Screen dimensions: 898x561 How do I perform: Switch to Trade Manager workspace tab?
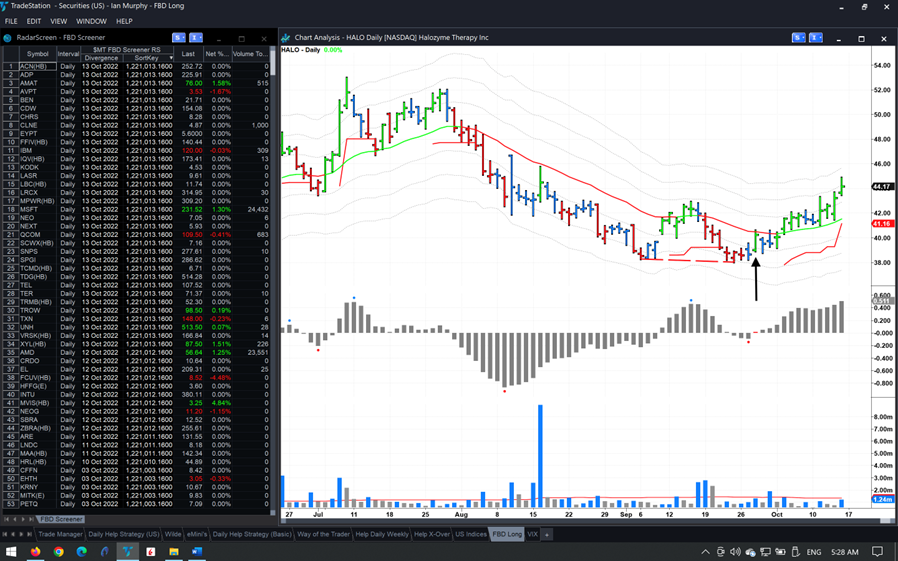(x=60, y=534)
